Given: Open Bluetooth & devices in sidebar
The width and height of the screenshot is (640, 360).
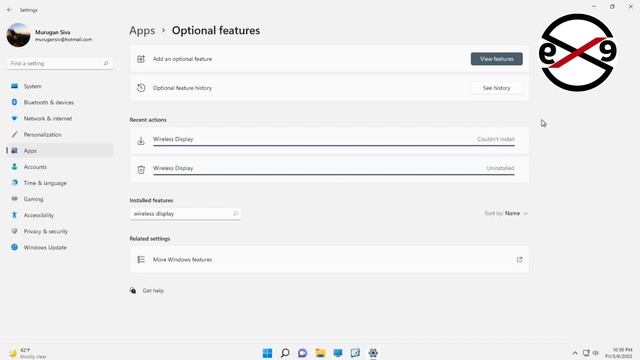Looking at the screenshot, I should (x=60, y=102).
